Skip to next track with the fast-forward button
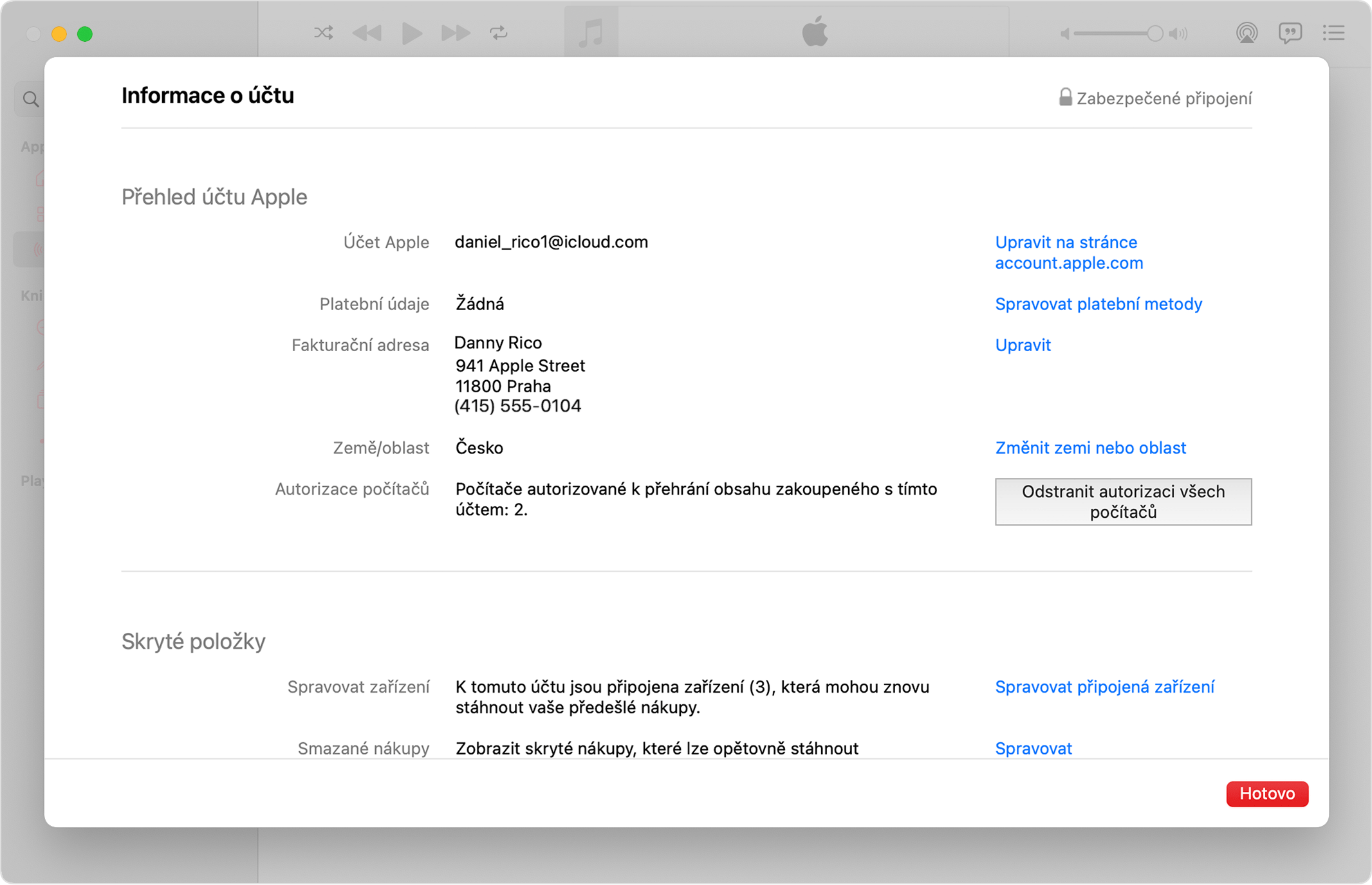1372x885 pixels. click(x=456, y=33)
